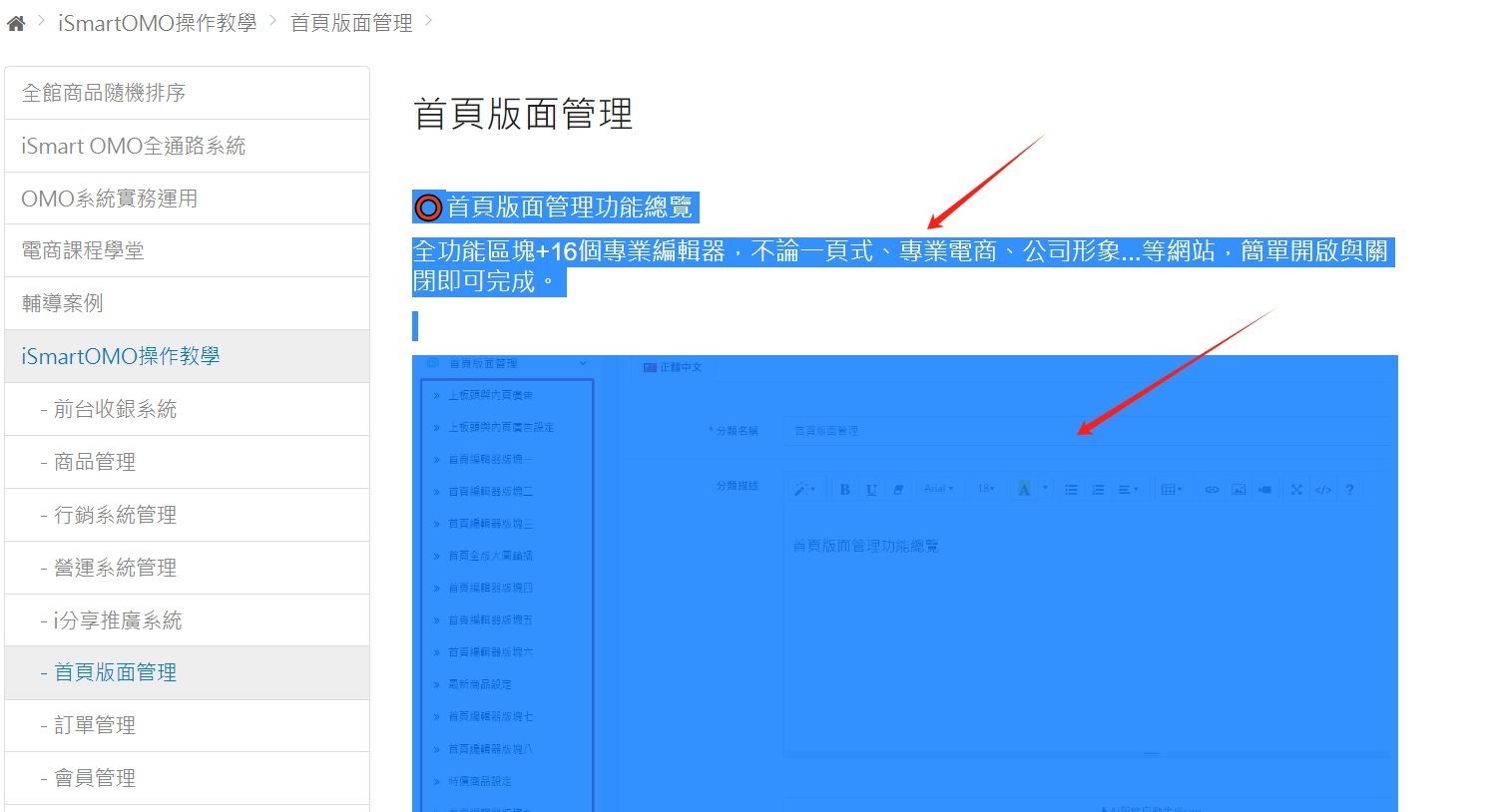Click the fullscreen icon in editor screenshot
Viewport: 1489px width, 812px height.
(1296, 490)
